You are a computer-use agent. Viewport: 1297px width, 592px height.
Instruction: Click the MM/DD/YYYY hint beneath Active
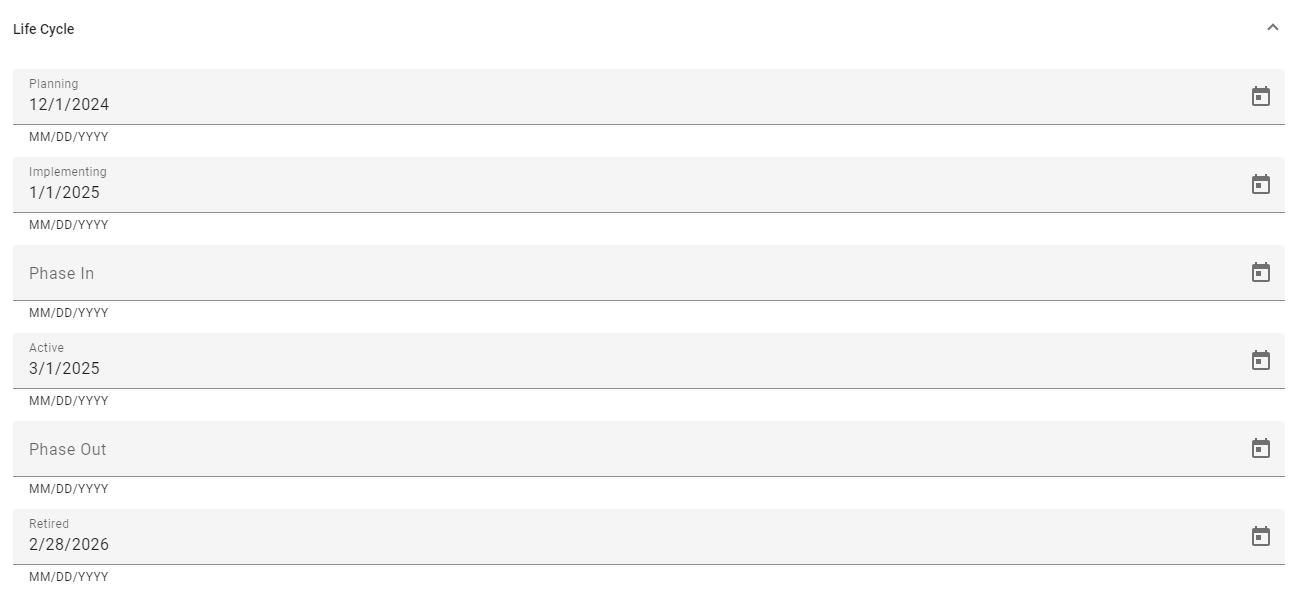[69, 401]
